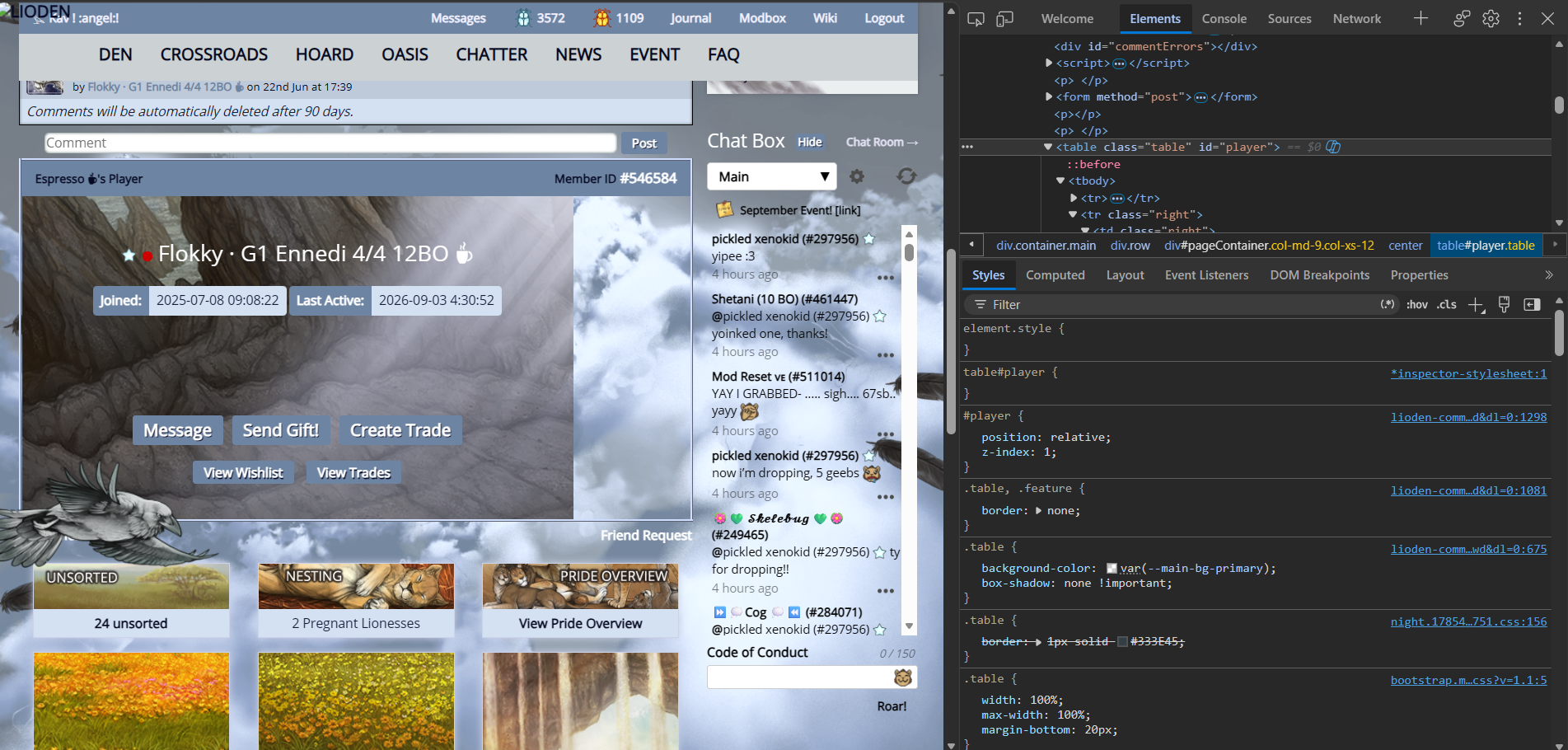Refresh the chat box messages
This screenshot has width=1568, height=750.
(x=906, y=176)
